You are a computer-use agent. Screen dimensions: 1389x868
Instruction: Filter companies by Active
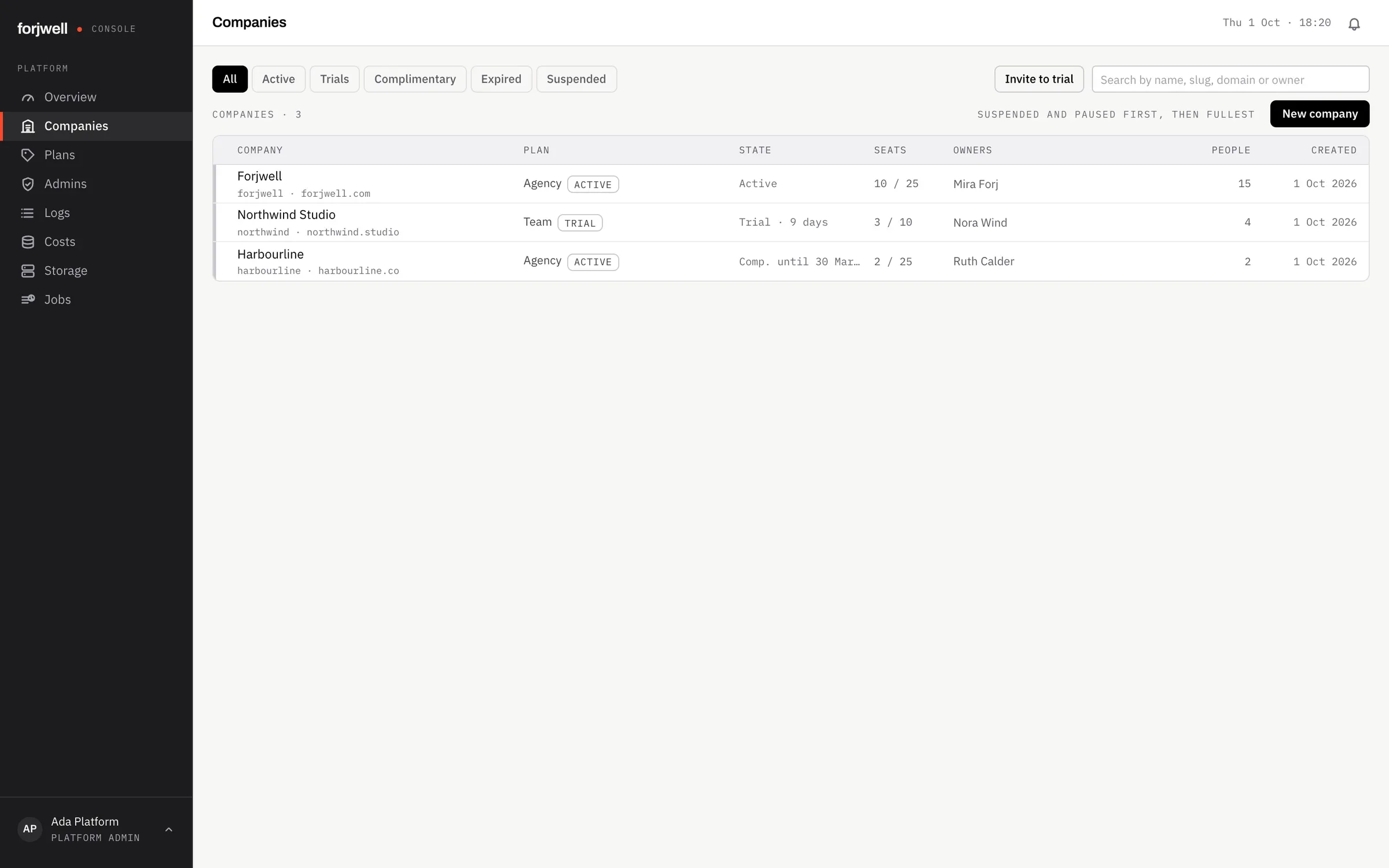click(x=278, y=79)
